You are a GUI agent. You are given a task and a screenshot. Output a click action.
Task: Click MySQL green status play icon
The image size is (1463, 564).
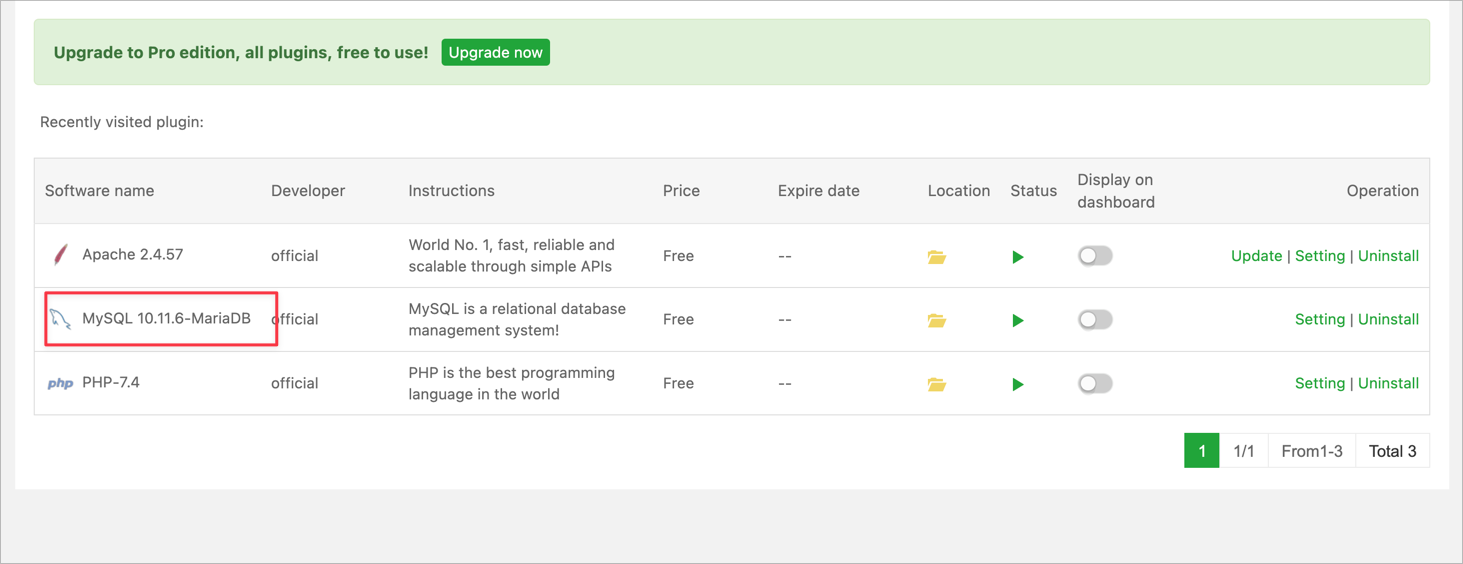coord(1018,321)
